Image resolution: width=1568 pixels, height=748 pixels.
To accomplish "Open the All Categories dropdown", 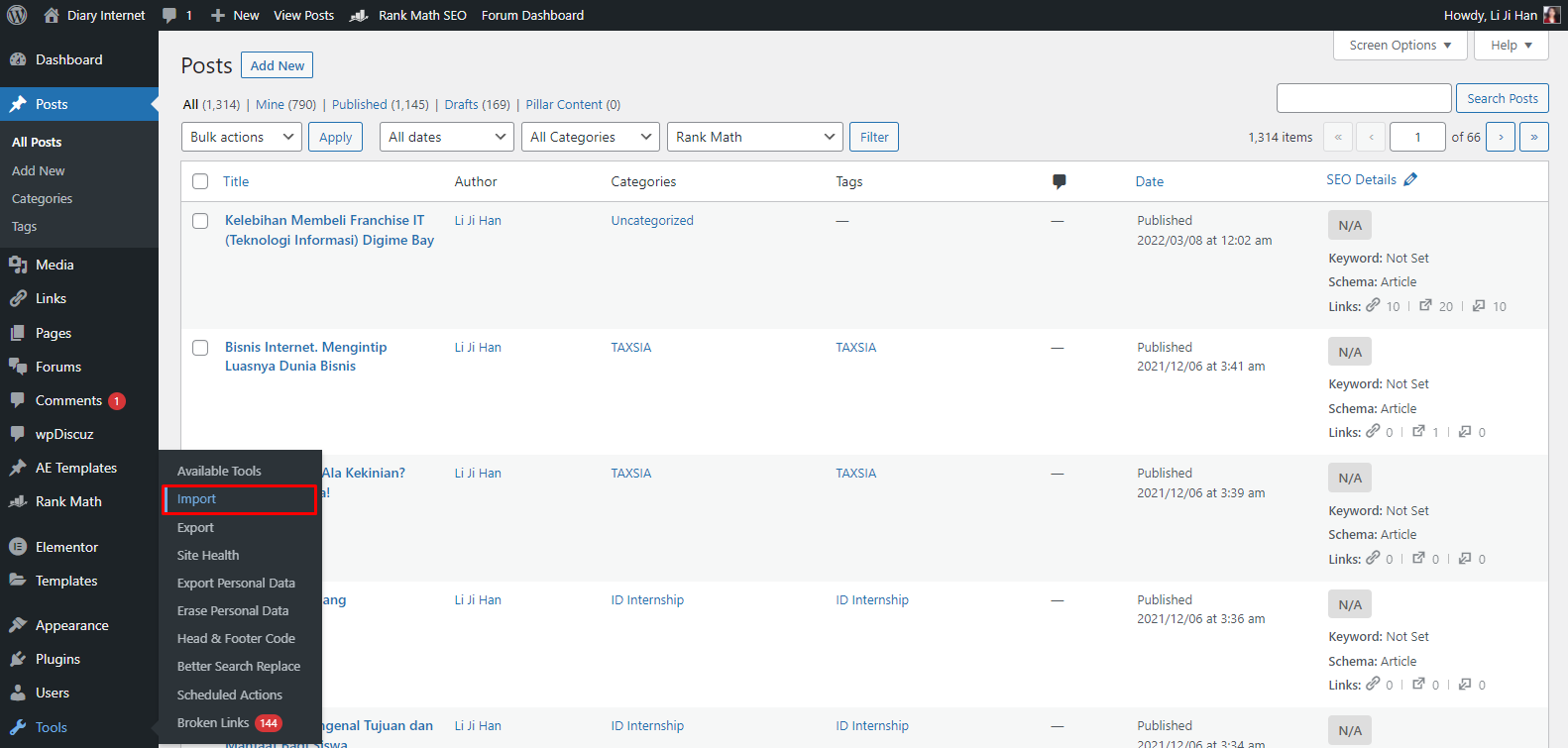I will 591,137.
